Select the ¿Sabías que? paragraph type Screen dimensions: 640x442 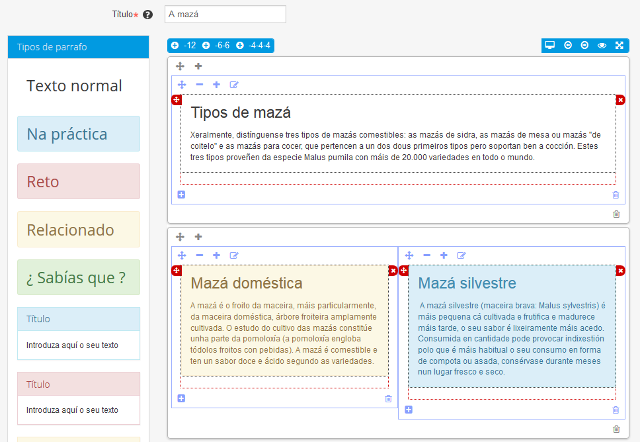coord(78,277)
